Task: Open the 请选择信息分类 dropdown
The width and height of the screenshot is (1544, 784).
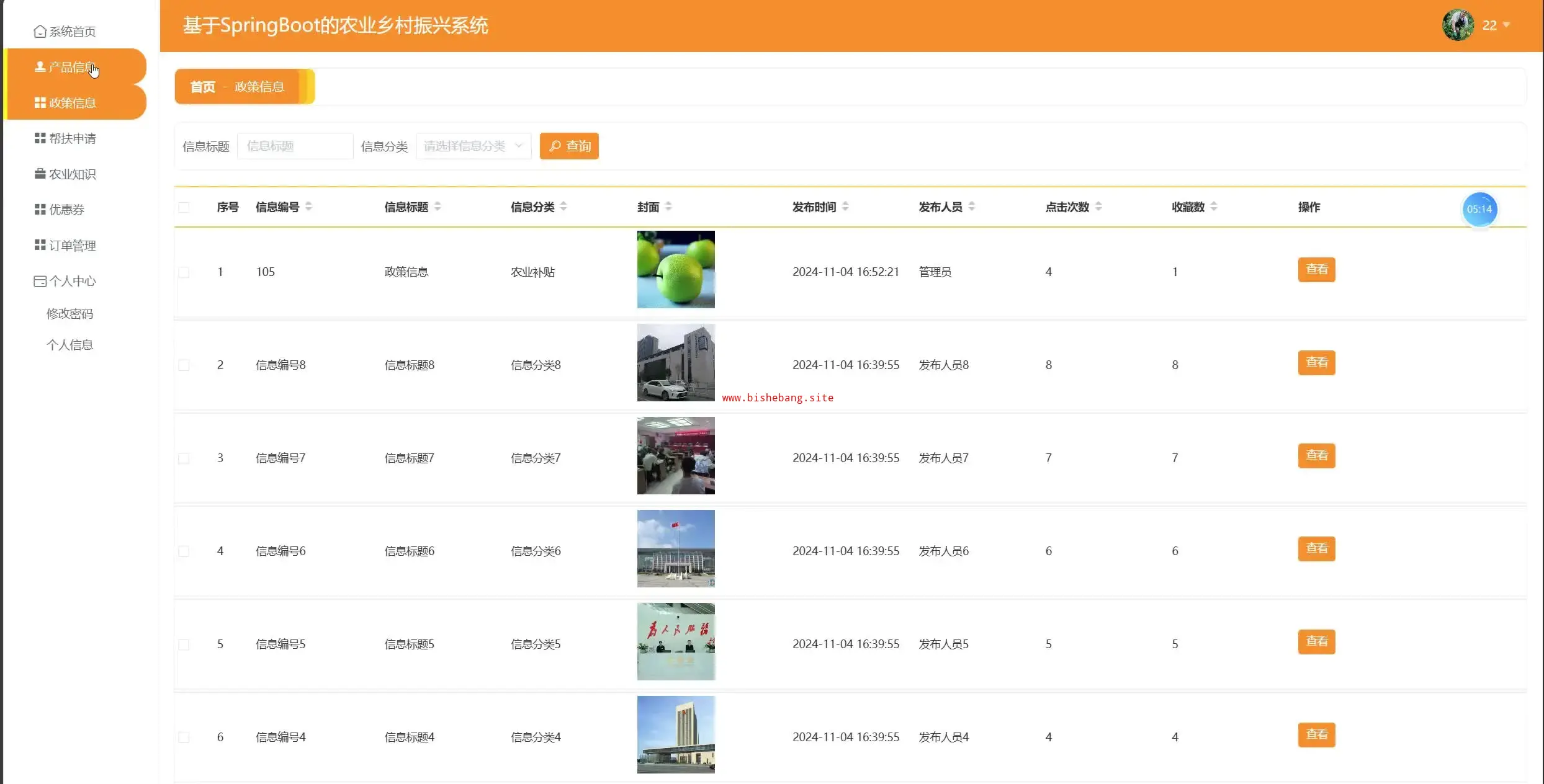Action: pyautogui.click(x=473, y=146)
